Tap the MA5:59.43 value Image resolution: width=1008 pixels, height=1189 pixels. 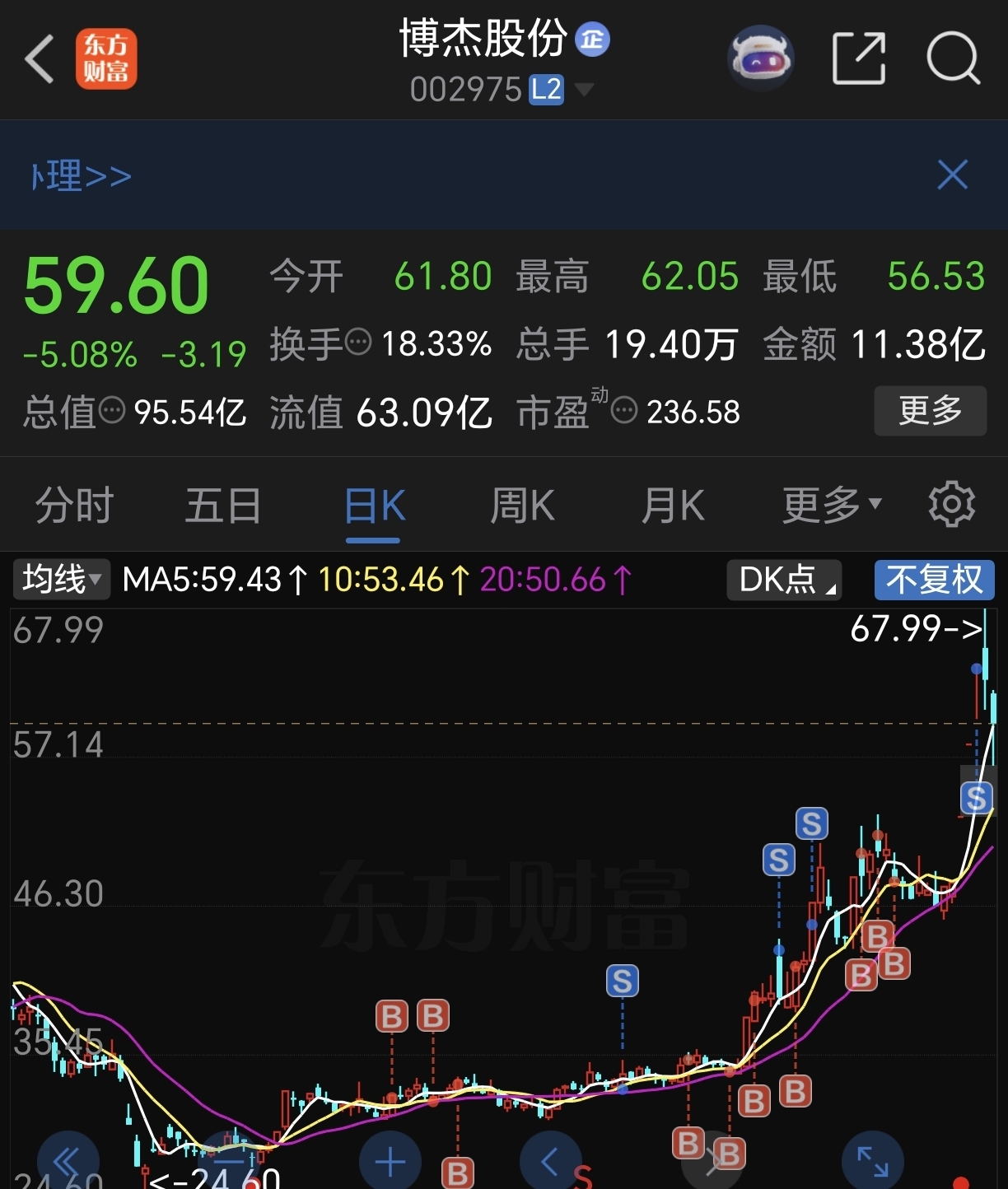pos(215,580)
